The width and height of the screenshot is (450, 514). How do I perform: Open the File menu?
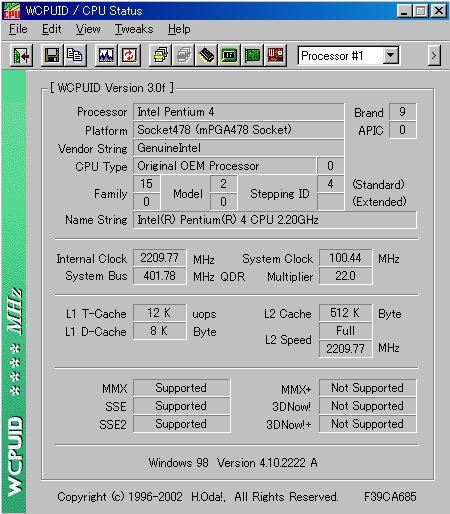tap(18, 29)
